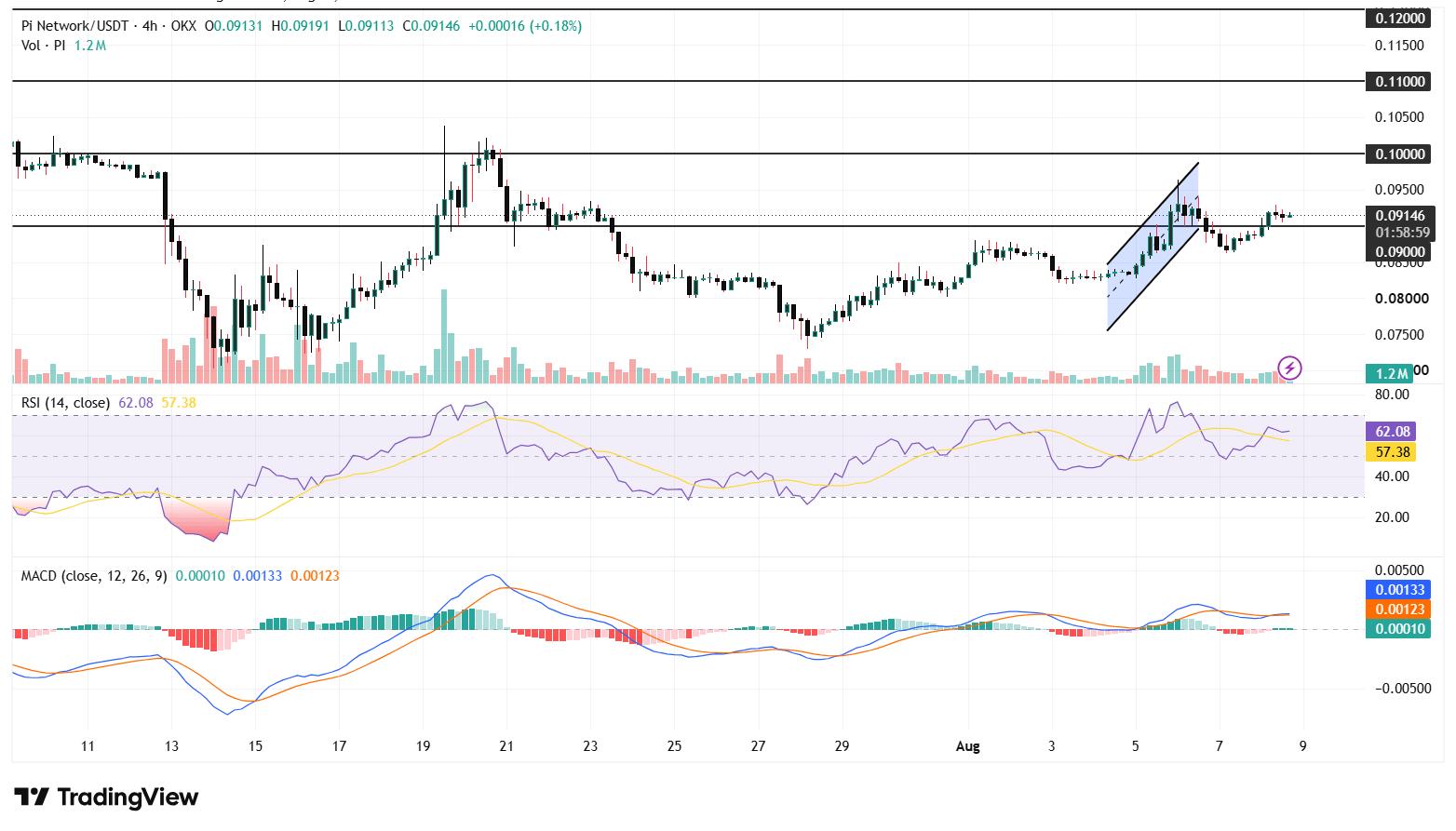
Task: Click the 01:58:59 candle countdown timer
Action: [x=1402, y=233]
